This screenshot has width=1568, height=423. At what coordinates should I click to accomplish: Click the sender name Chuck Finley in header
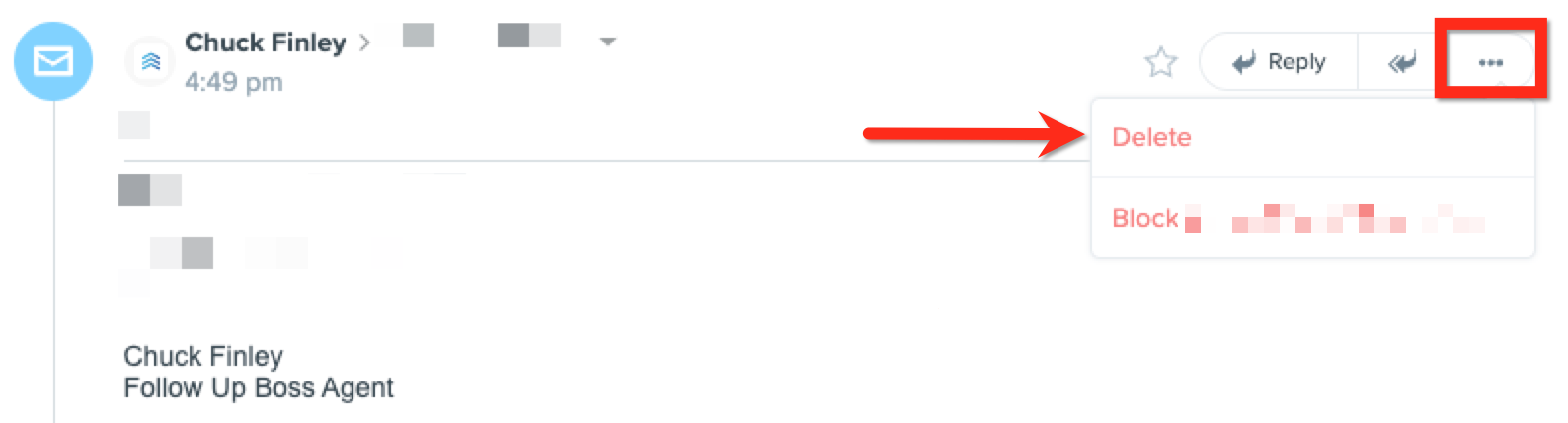click(265, 42)
